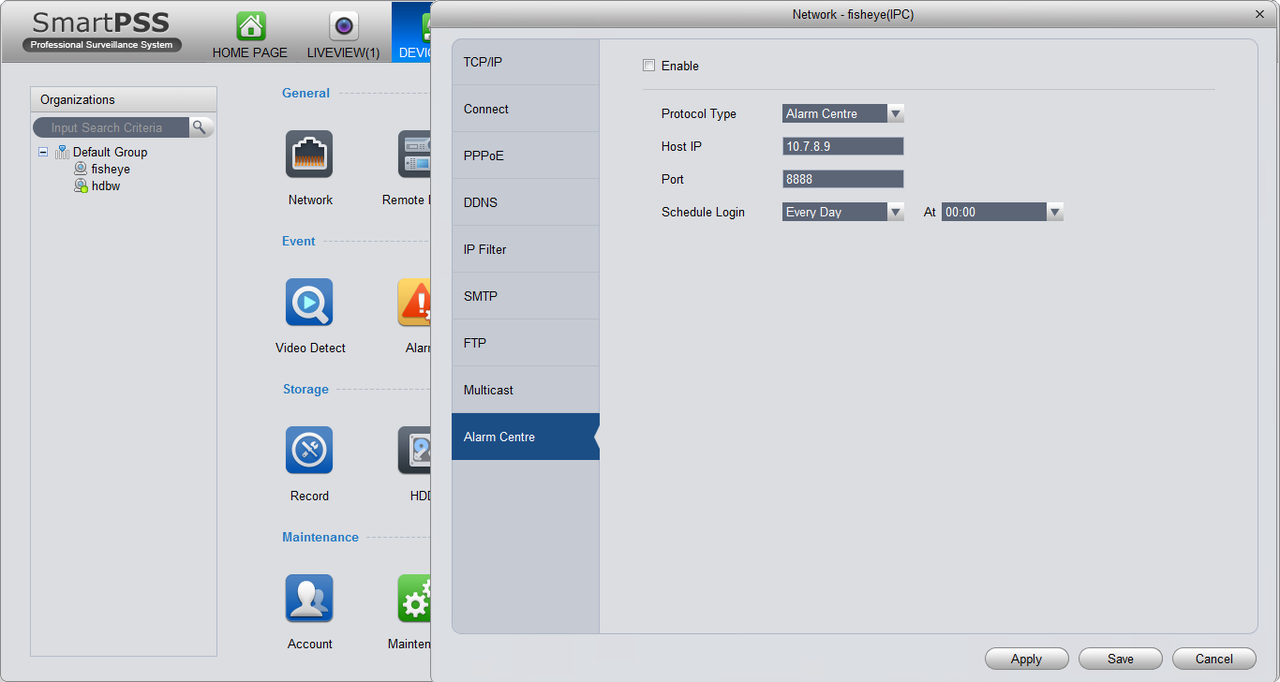
Task: Open the PPPoE settings tab
Action: (525, 156)
